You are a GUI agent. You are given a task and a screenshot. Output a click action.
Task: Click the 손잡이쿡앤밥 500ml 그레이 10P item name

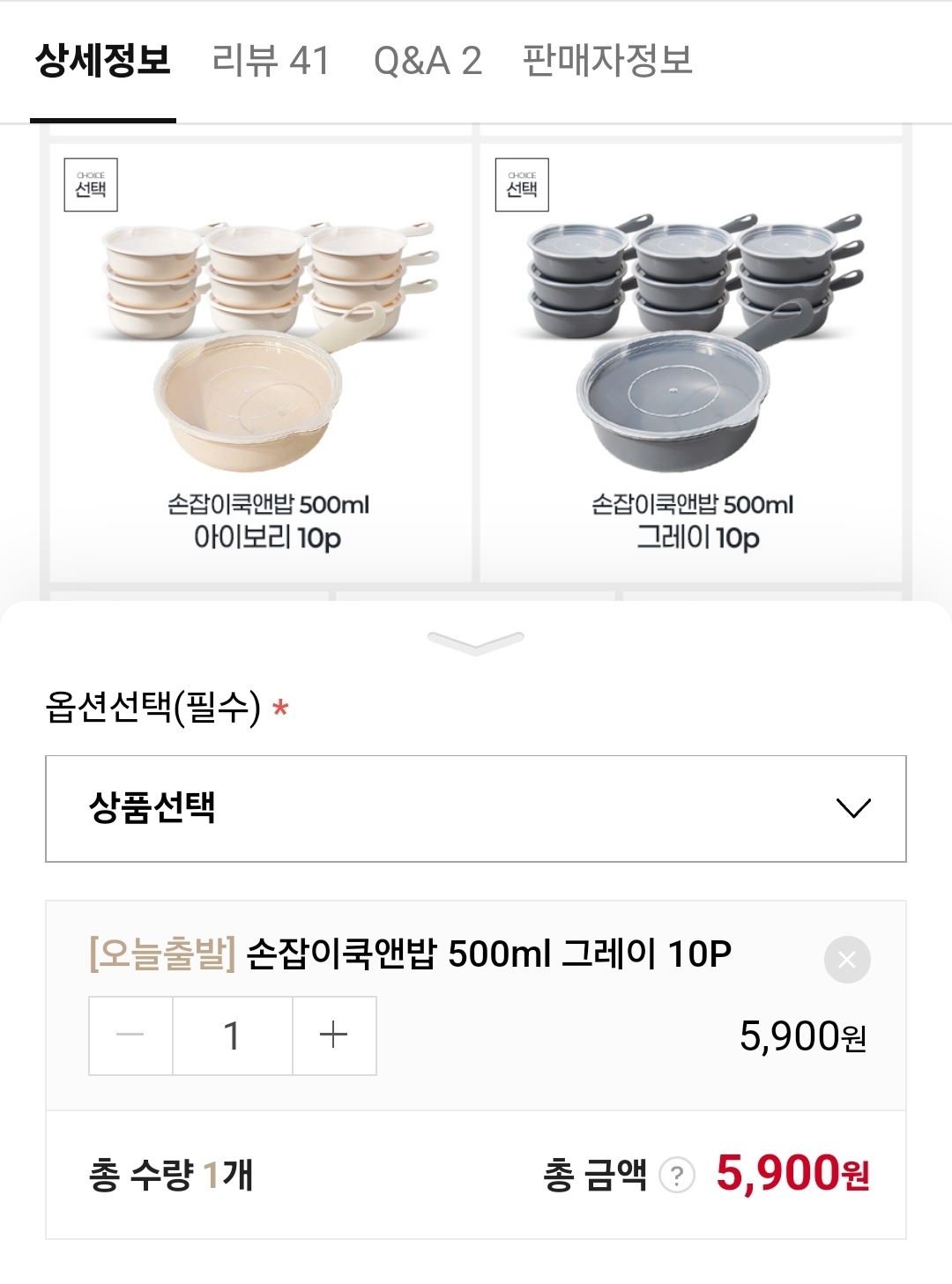[488, 954]
